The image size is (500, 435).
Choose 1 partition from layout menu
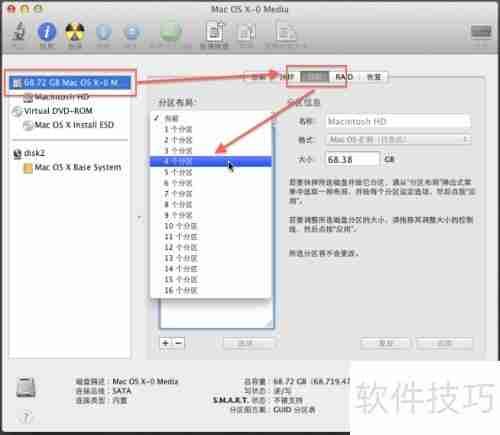tap(211, 129)
